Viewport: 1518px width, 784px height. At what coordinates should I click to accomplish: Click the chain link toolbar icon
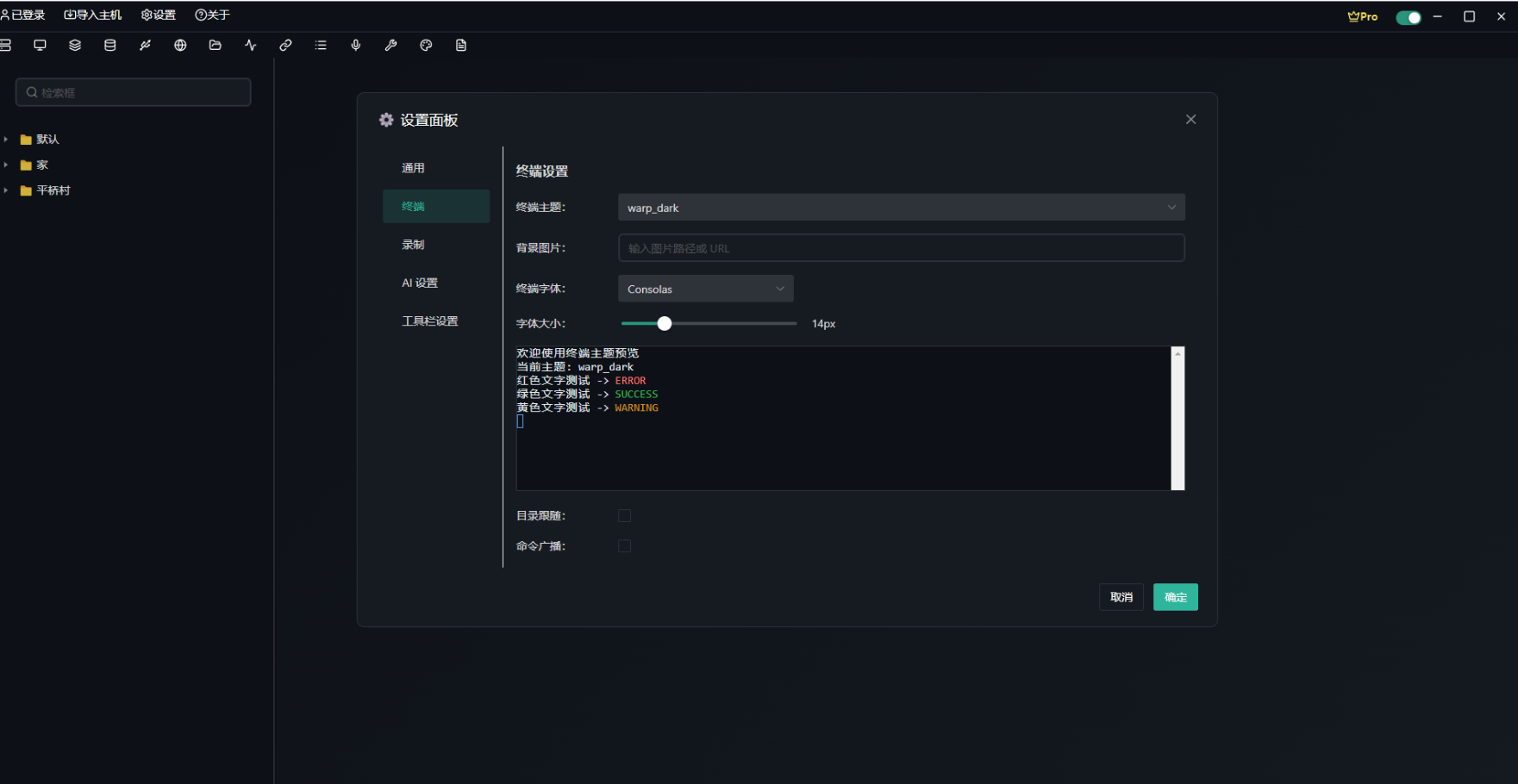285,46
